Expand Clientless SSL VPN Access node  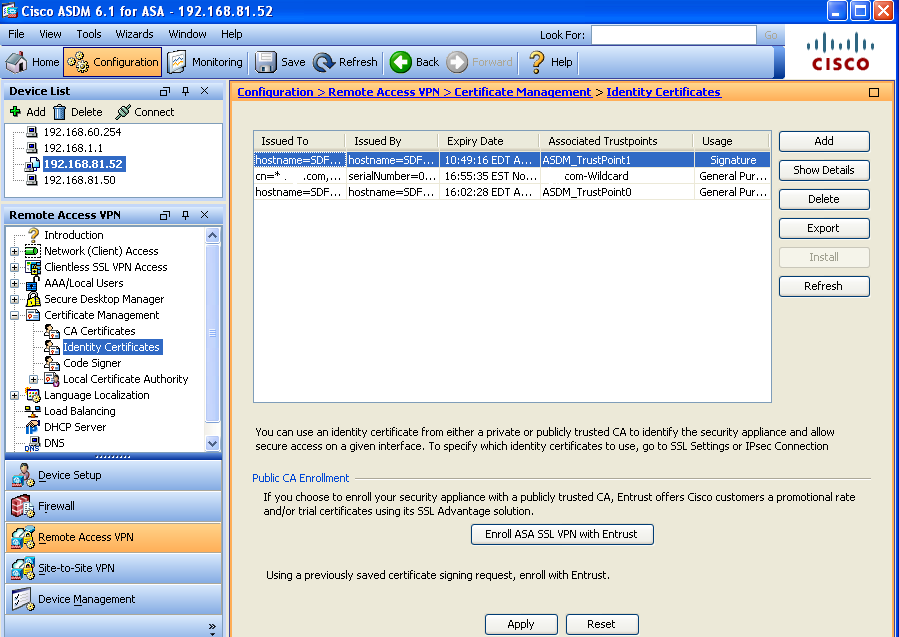[14, 267]
